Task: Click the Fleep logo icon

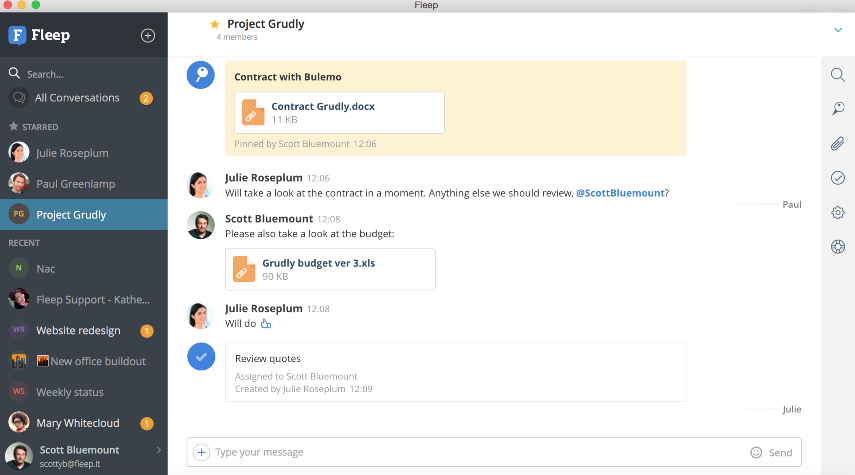Action: point(17,35)
